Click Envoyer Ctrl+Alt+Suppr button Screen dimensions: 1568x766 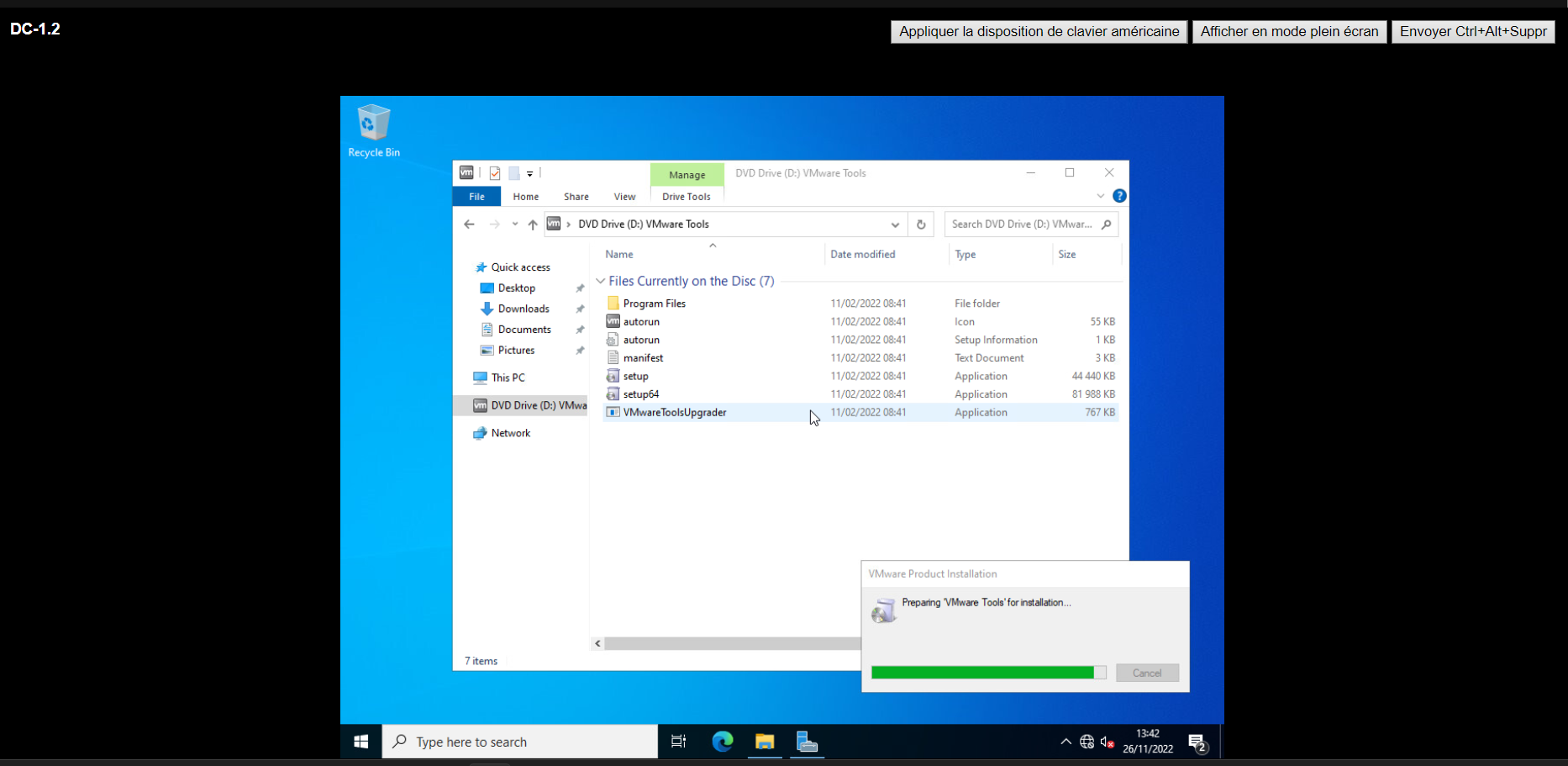(1473, 32)
